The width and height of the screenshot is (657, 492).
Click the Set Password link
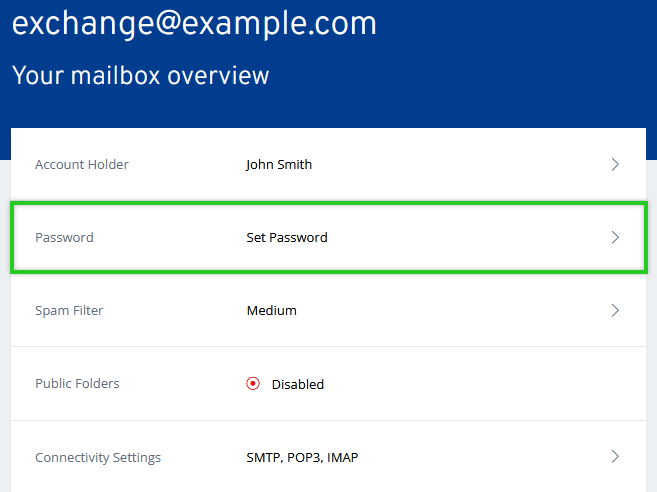(287, 238)
